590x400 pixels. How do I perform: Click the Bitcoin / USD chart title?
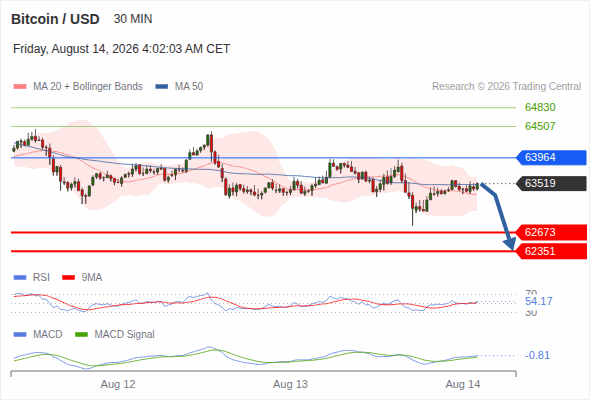click(55, 19)
